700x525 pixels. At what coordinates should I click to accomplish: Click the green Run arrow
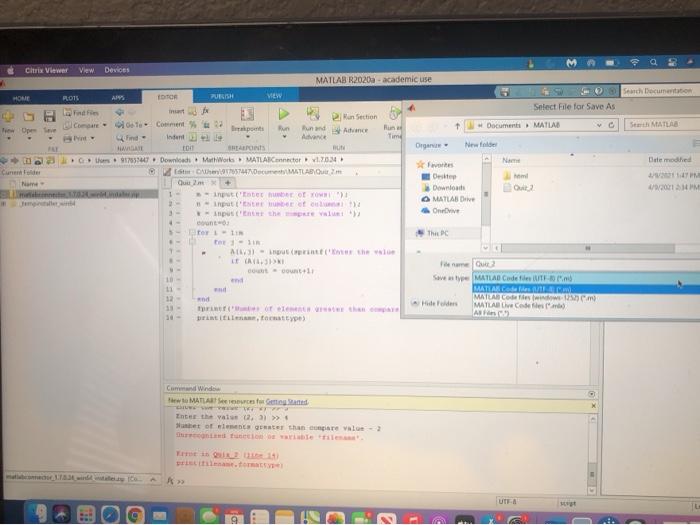[x=283, y=114]
